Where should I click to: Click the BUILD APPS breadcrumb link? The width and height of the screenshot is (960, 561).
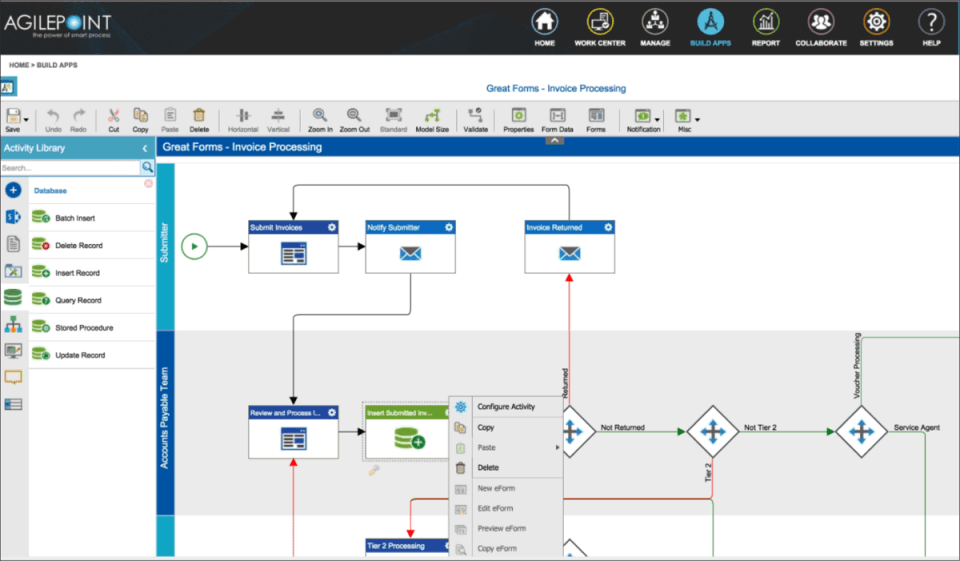click(57, 65)
